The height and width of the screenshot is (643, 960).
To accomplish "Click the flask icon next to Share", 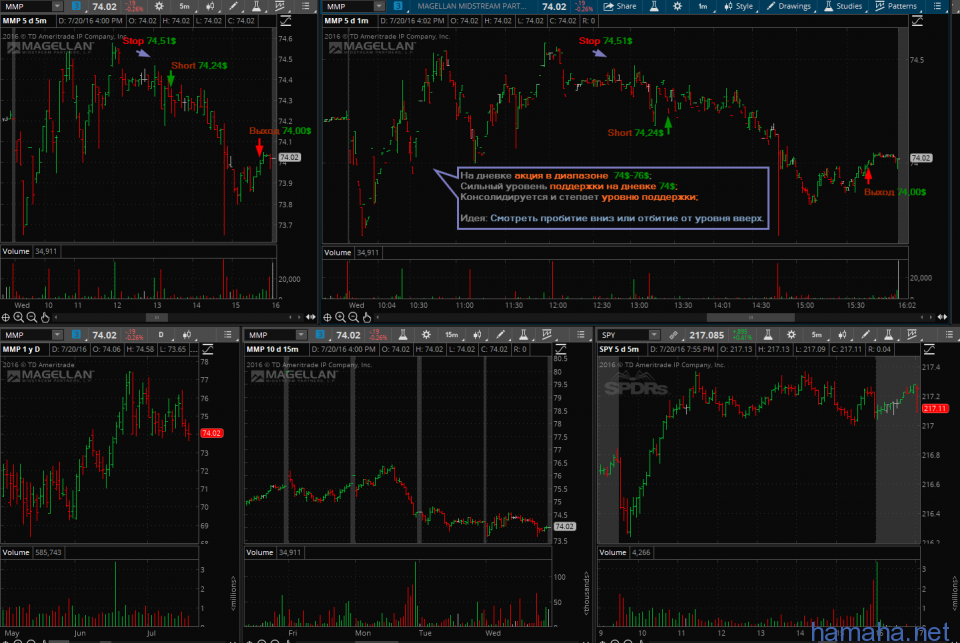I will pos(654,6).
